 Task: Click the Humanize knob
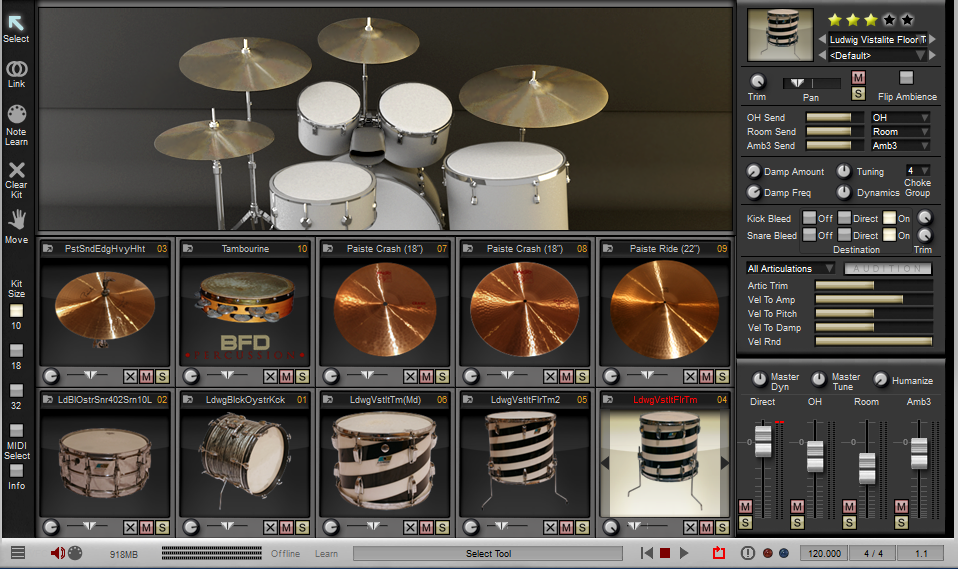pyautogui.click(x=880, y=380)
